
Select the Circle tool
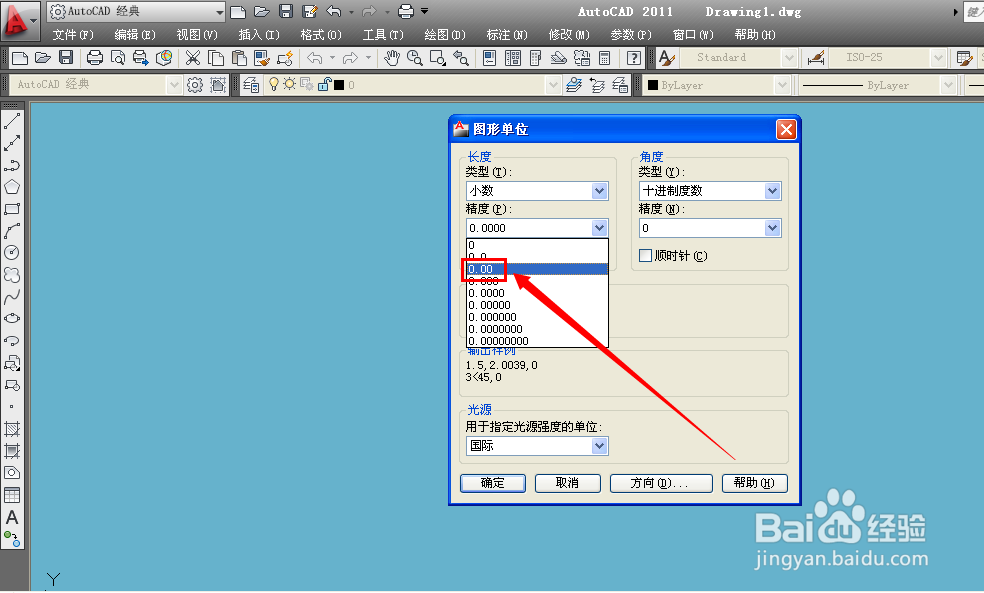(12, 253)
